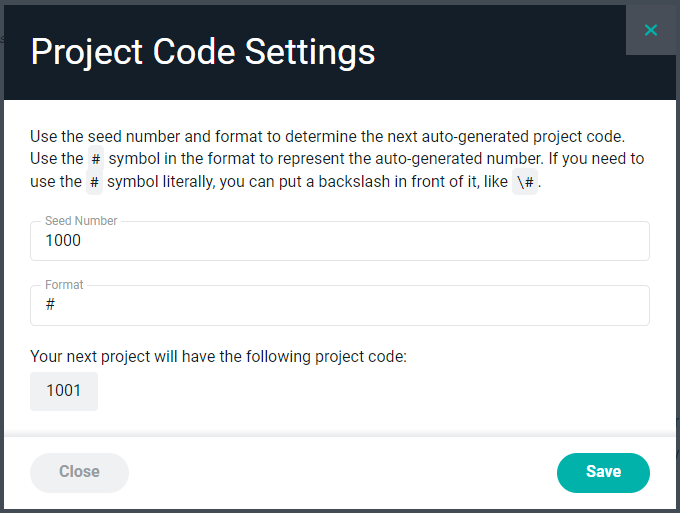Click the empty right side of the Format field
This screenshot has width=680, height=513.
click(x=477, y=305)
